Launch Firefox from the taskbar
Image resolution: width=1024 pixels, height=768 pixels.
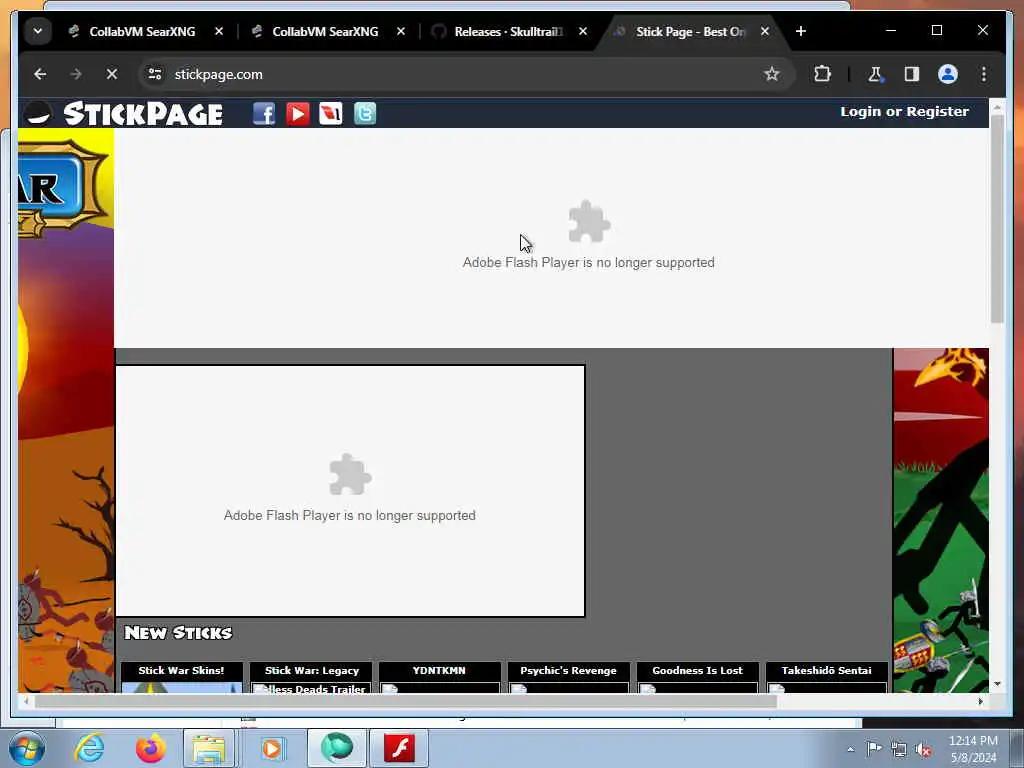(x=150, y=748)
